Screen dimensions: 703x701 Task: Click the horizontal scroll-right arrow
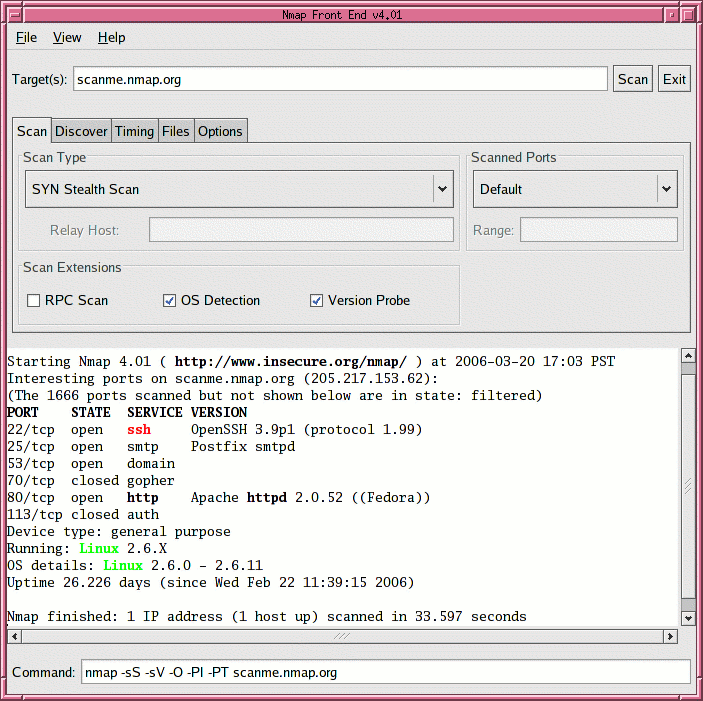[x=670, y=636]
